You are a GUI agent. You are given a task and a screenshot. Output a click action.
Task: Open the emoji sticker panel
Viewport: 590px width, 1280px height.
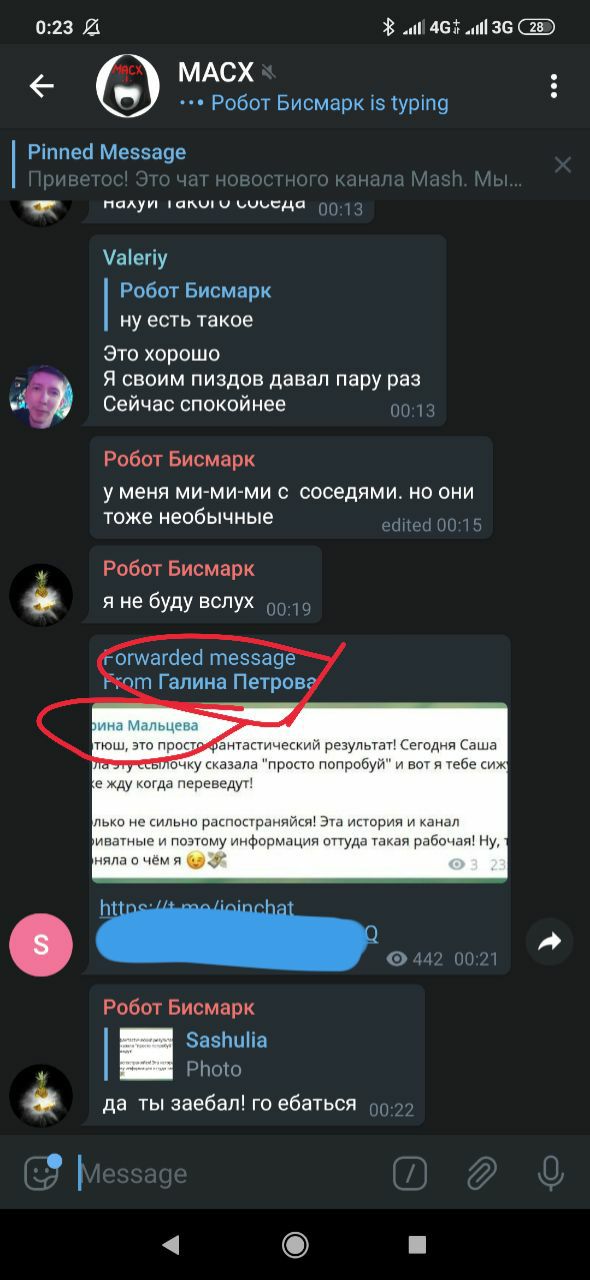pos(41,1172)
